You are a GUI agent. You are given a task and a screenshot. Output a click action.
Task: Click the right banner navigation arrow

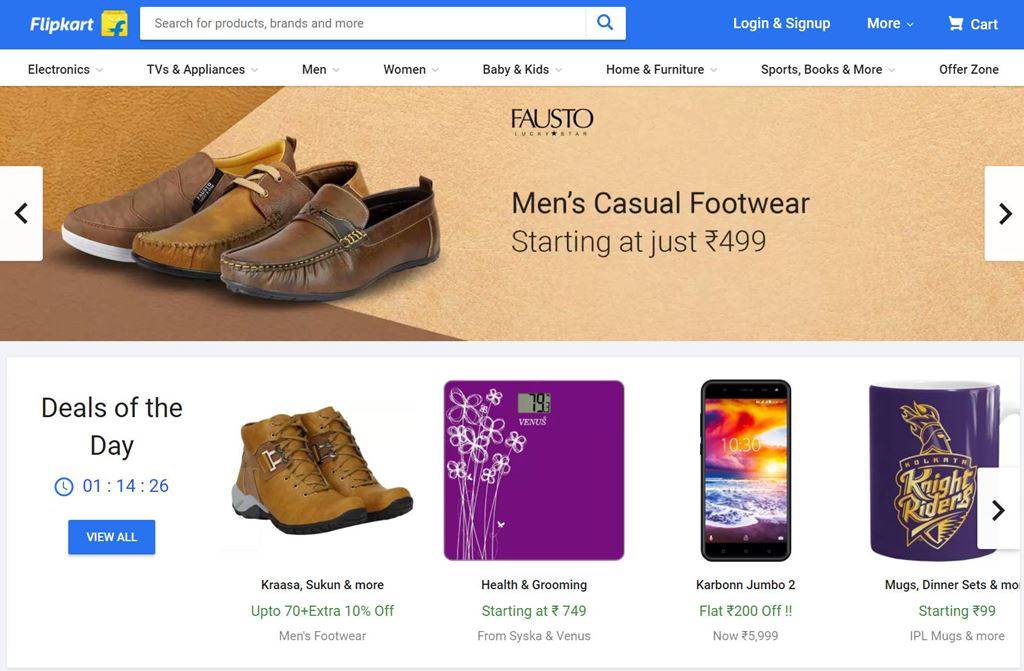point(1005,213)
